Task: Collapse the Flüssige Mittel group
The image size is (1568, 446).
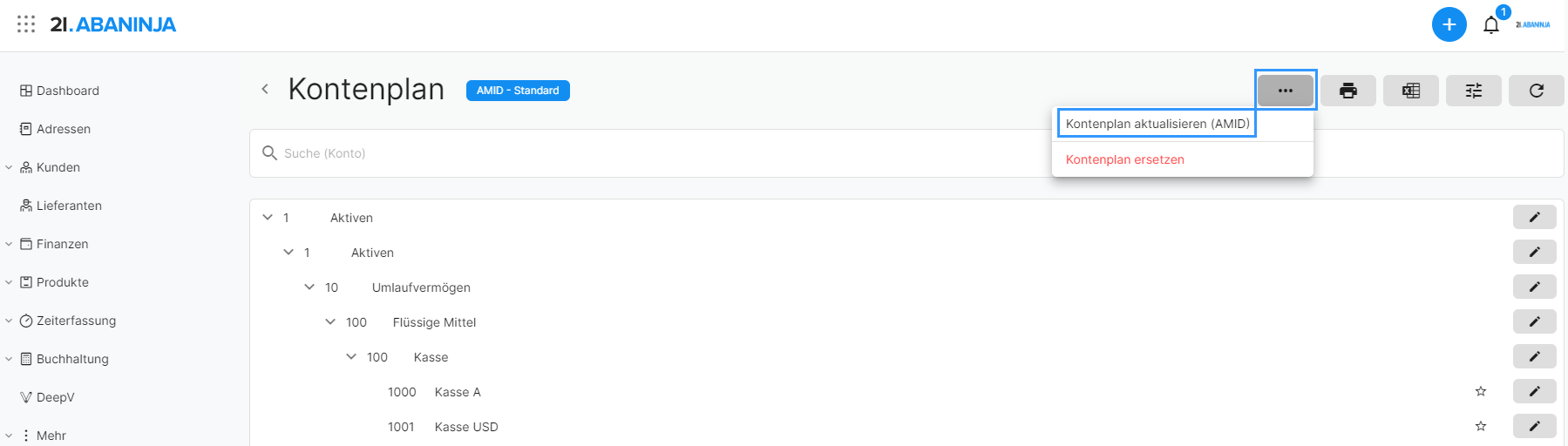Action: coord(330,321)
